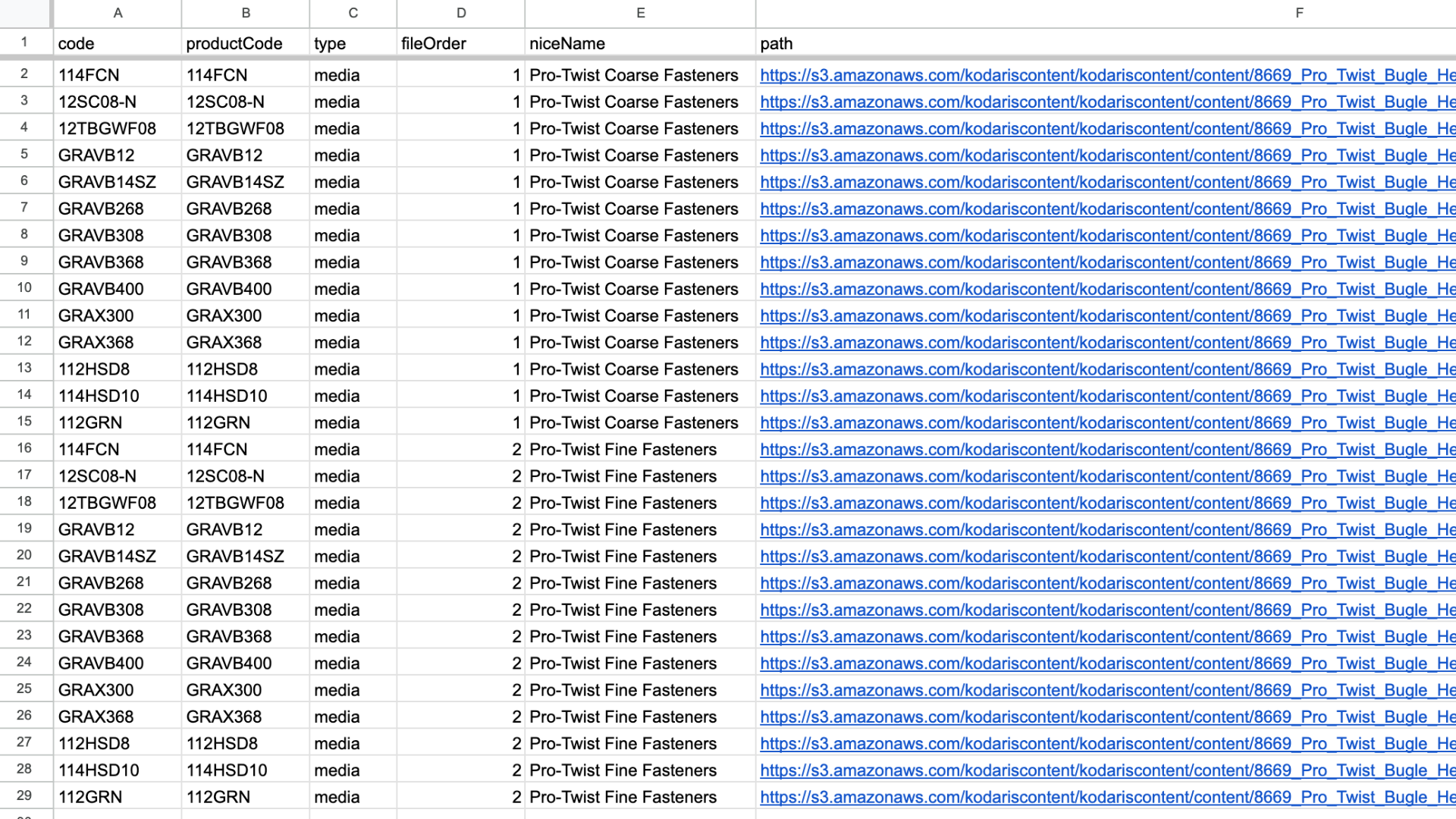The width and height of the screenshot is (1456, 819).
Task: Click the select-all corner box
Action: [25, 13]
